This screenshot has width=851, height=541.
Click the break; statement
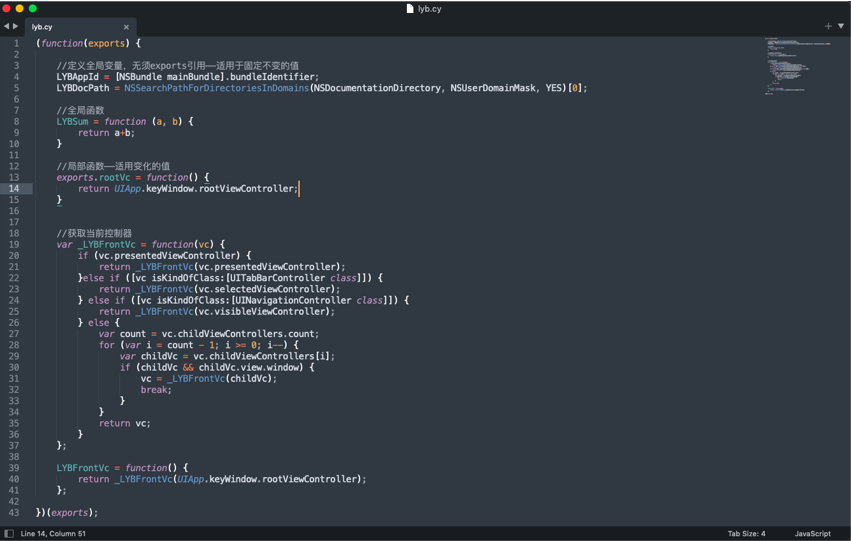pyautogui.click(x=156, y=390)
